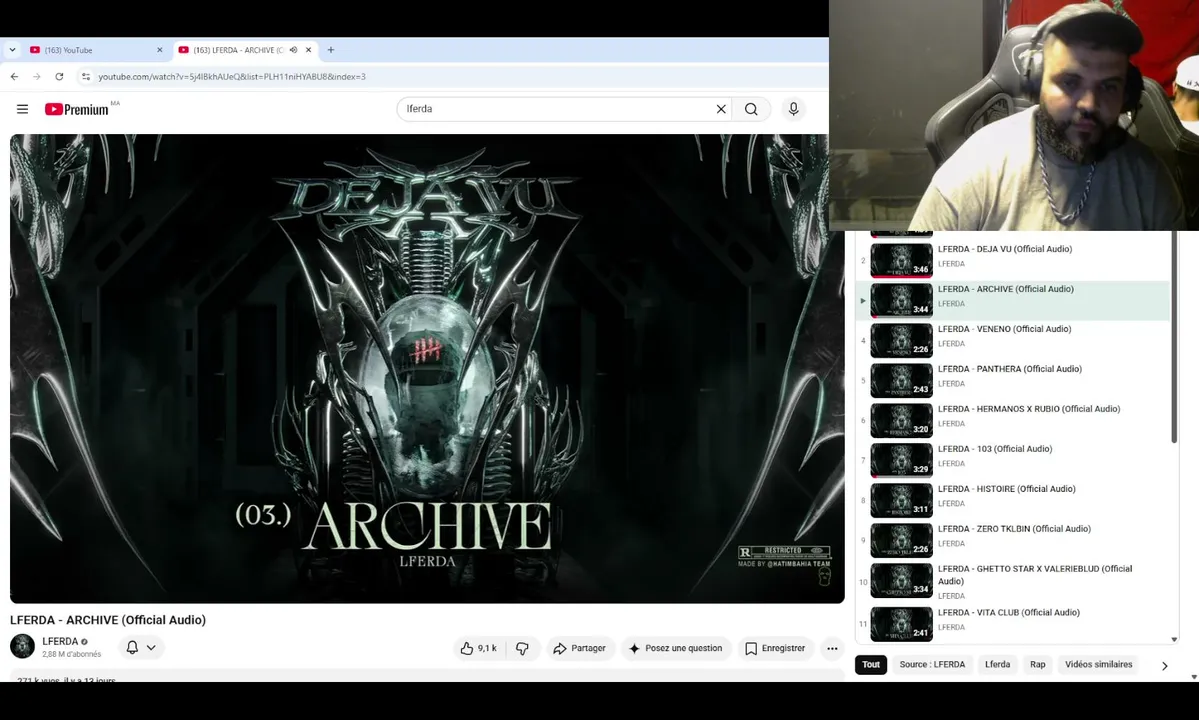Mute the tab via speaker icon

[293, 50]
